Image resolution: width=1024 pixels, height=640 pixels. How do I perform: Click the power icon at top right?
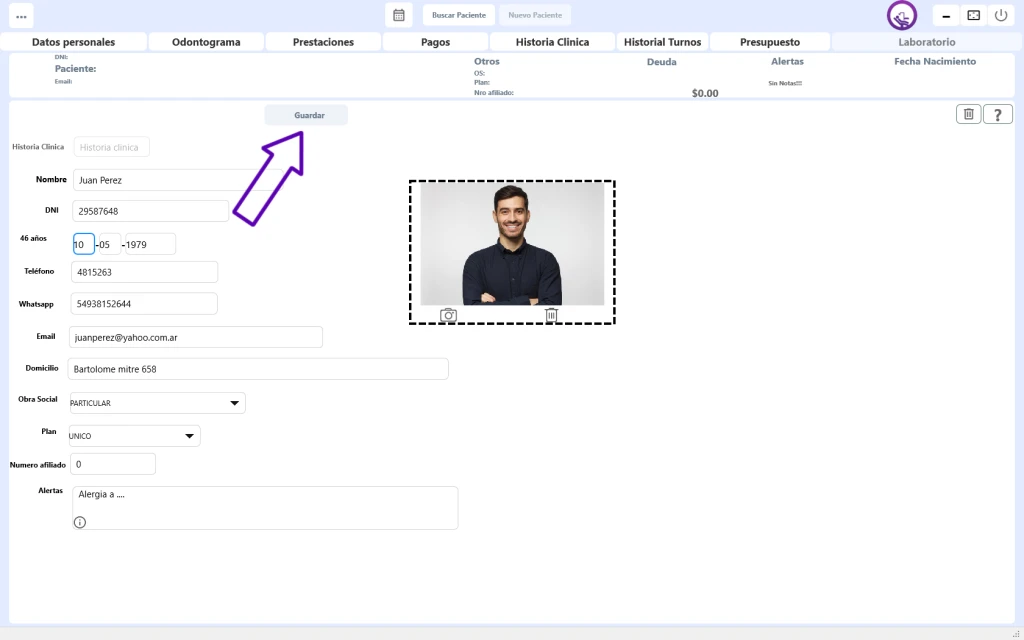(1001, 15)
